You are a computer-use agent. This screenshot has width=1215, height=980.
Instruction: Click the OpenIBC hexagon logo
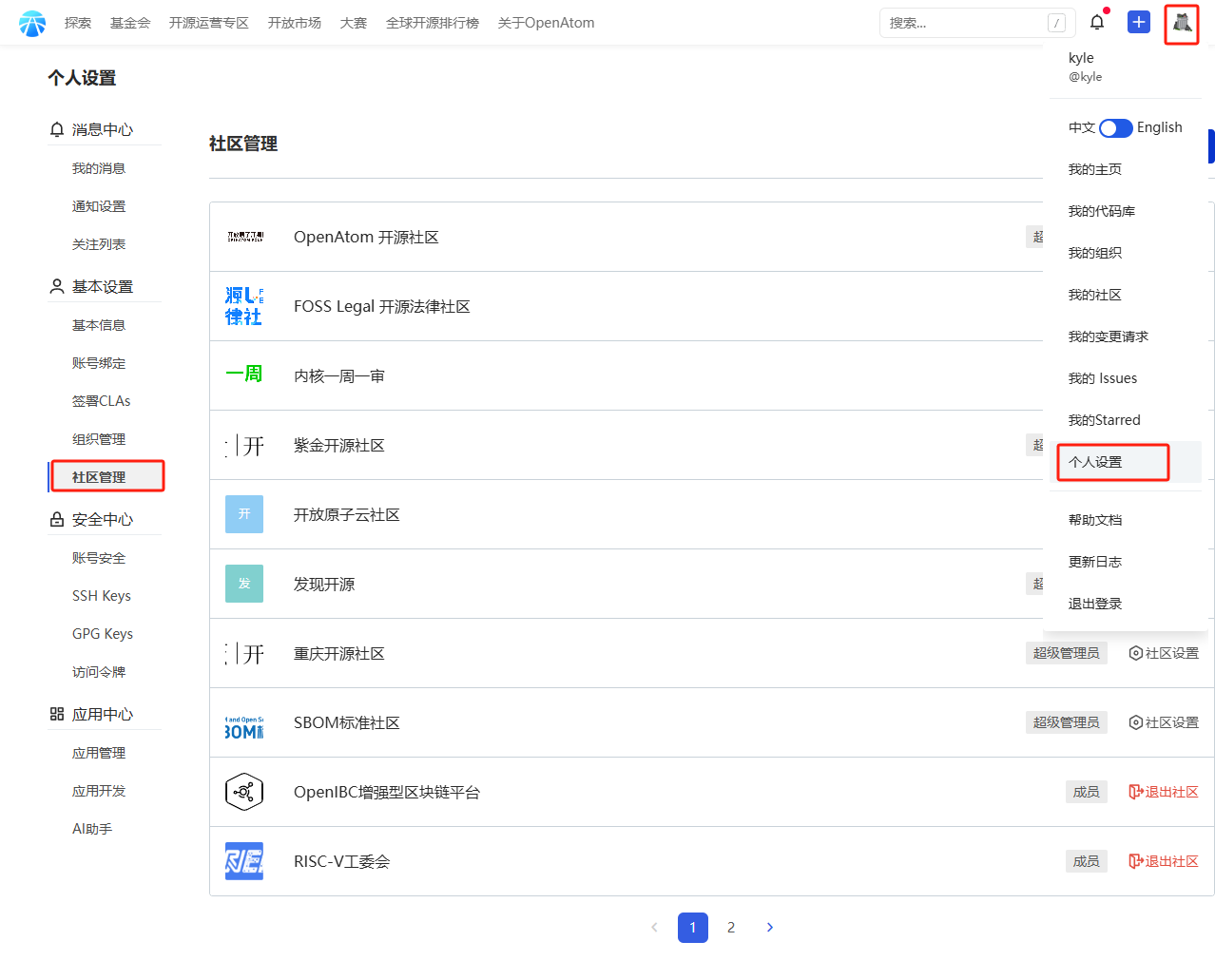pos(244,792)
